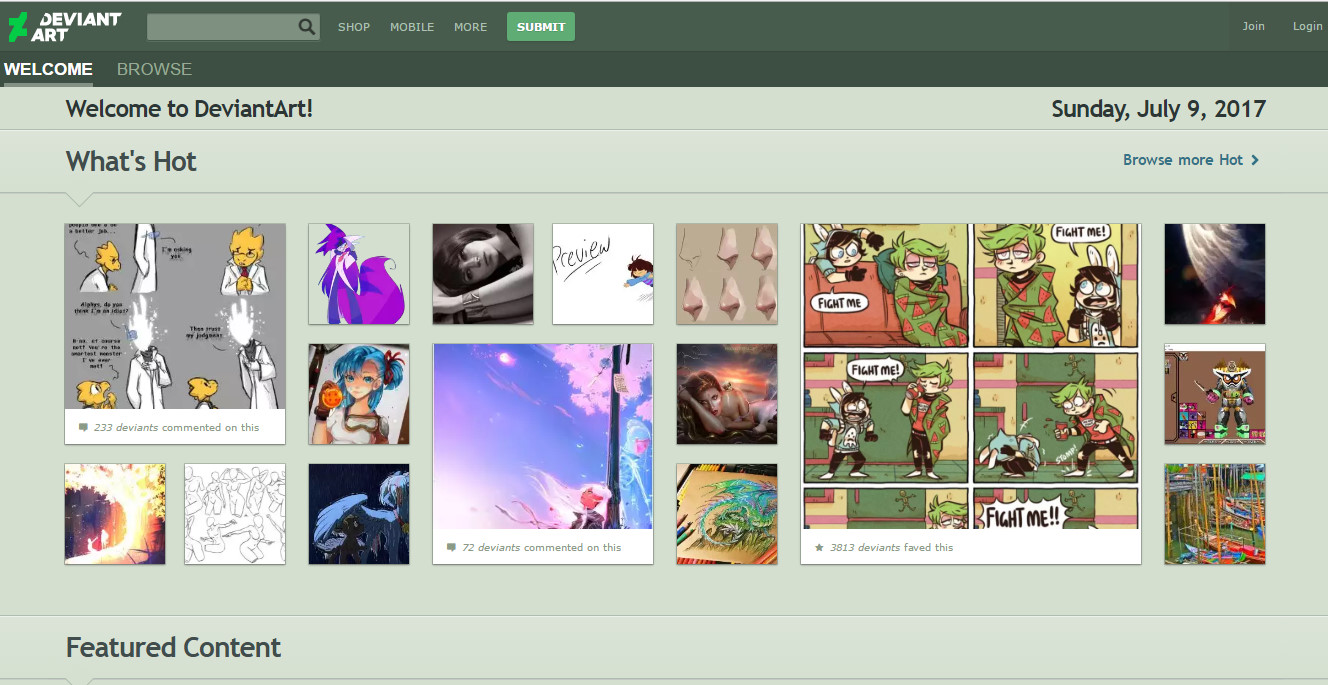1328x685 pixels.
Task: Open the black-and-white woman photo thumbnail
Action: click(x=483, y=274)
